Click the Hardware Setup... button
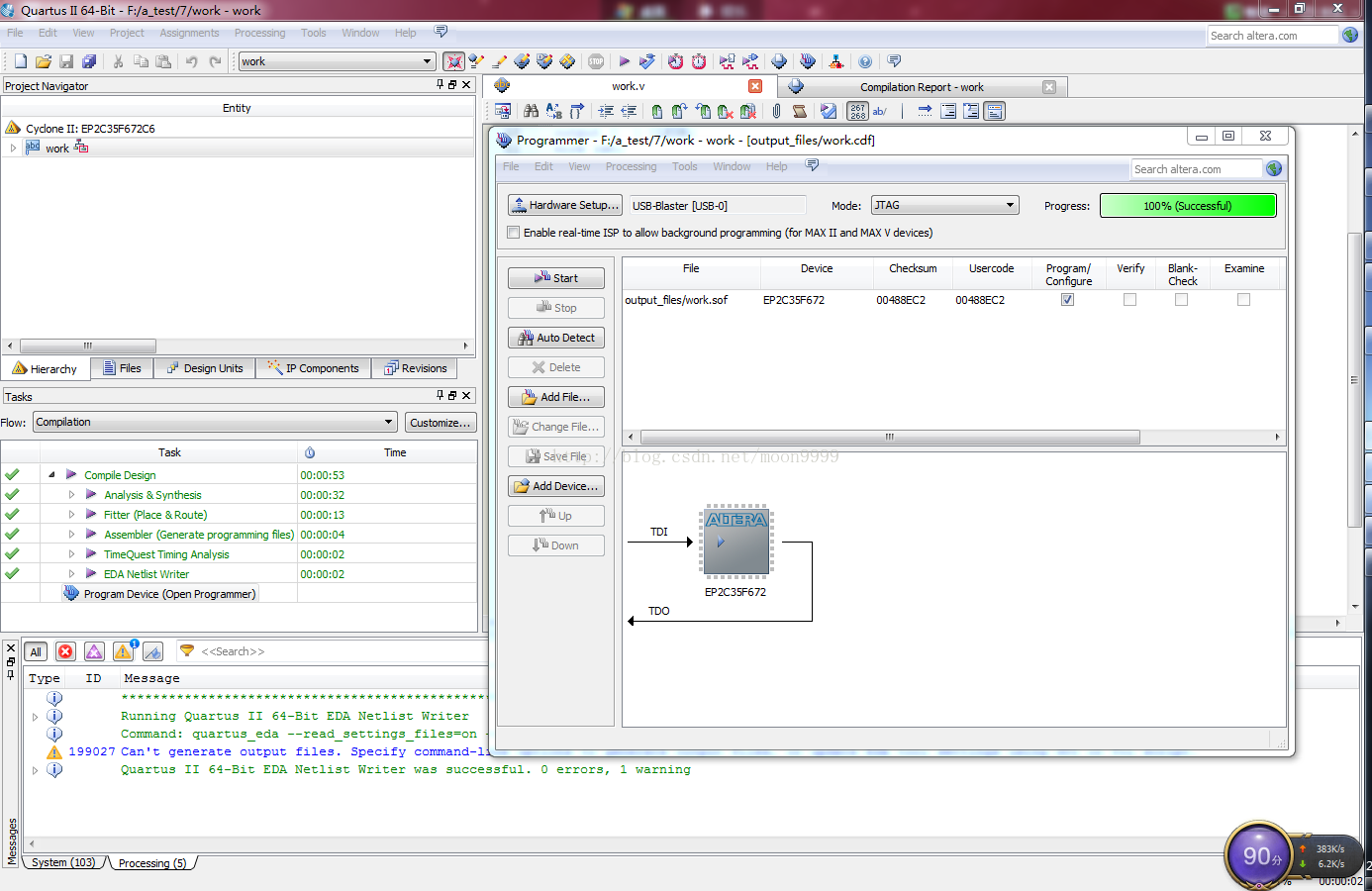The width and height of the screenshot is (1372, 891). tap(565, 205)
